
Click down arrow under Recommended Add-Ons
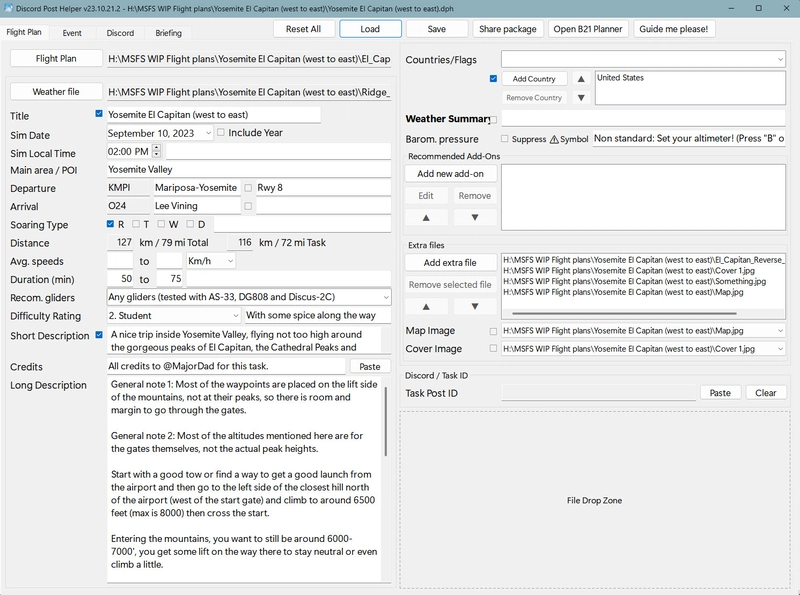click(474, 217)
